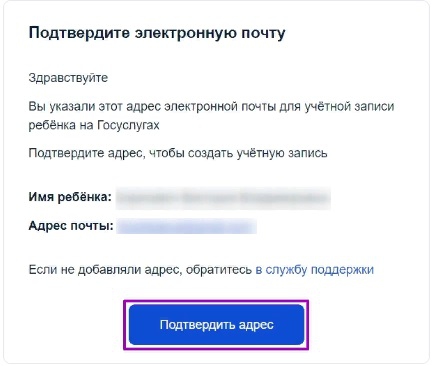Click the heading Подтвердите электронную почту

[157, 33]
